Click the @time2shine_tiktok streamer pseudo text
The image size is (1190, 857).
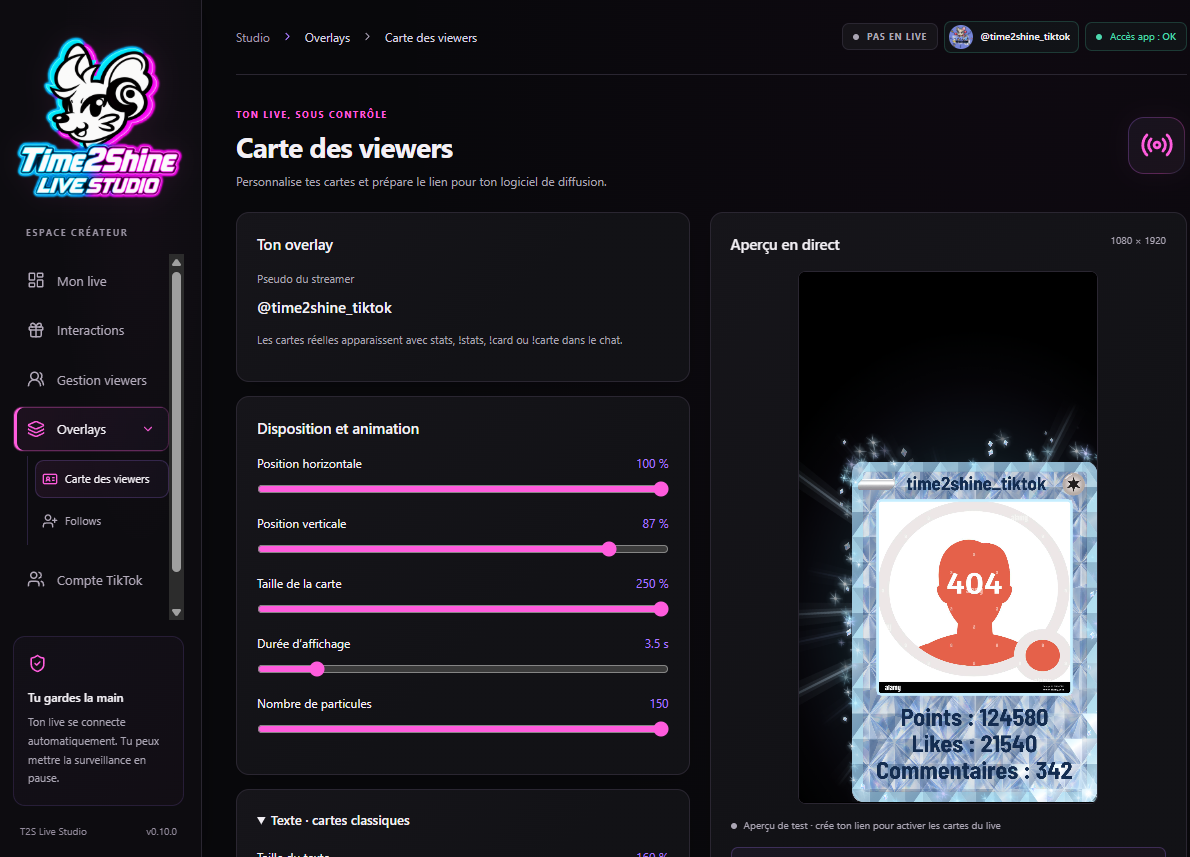click(324, 307)
